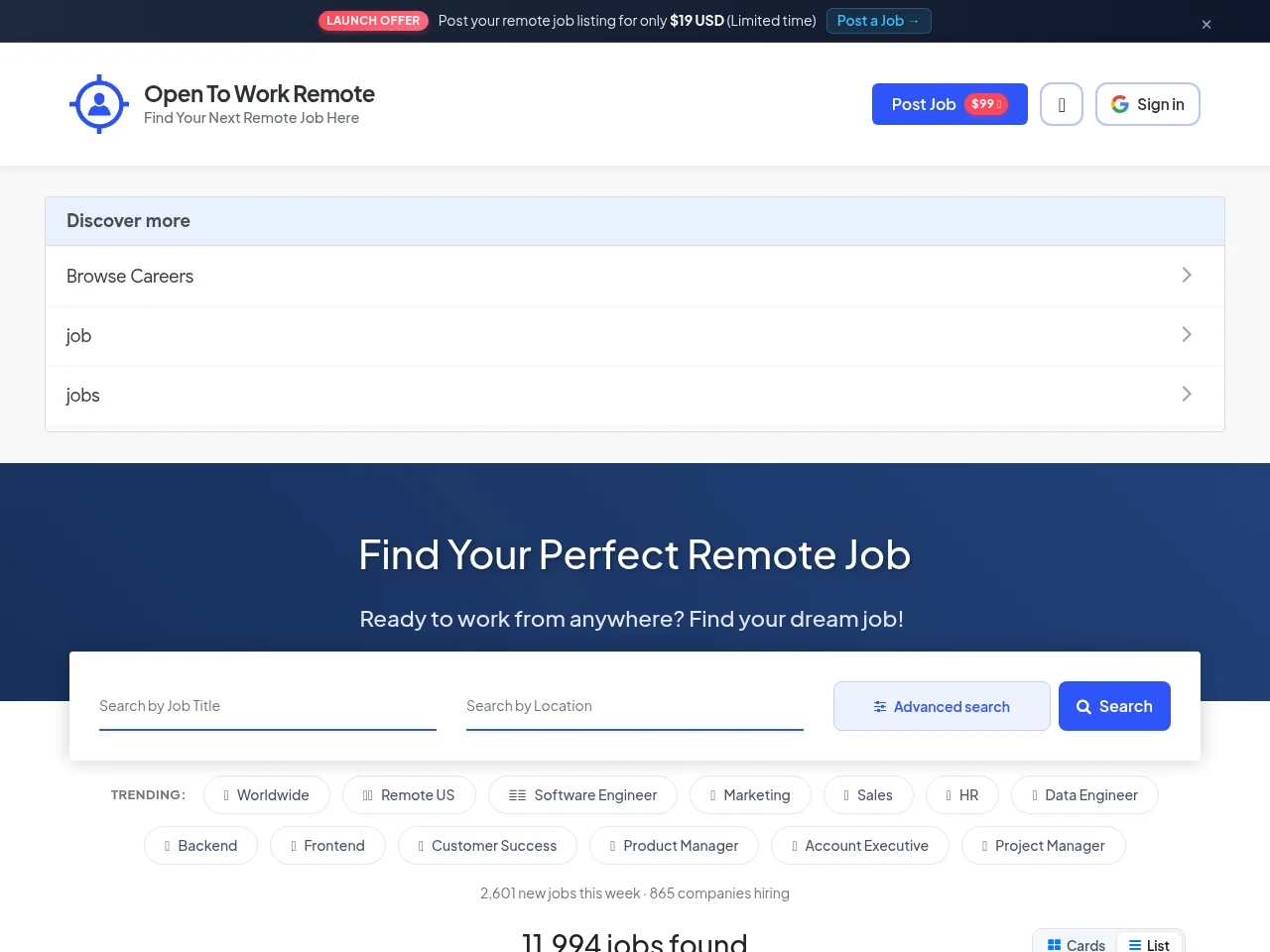
Task: Select the Sales trending tag
Action: coord(868,795)
